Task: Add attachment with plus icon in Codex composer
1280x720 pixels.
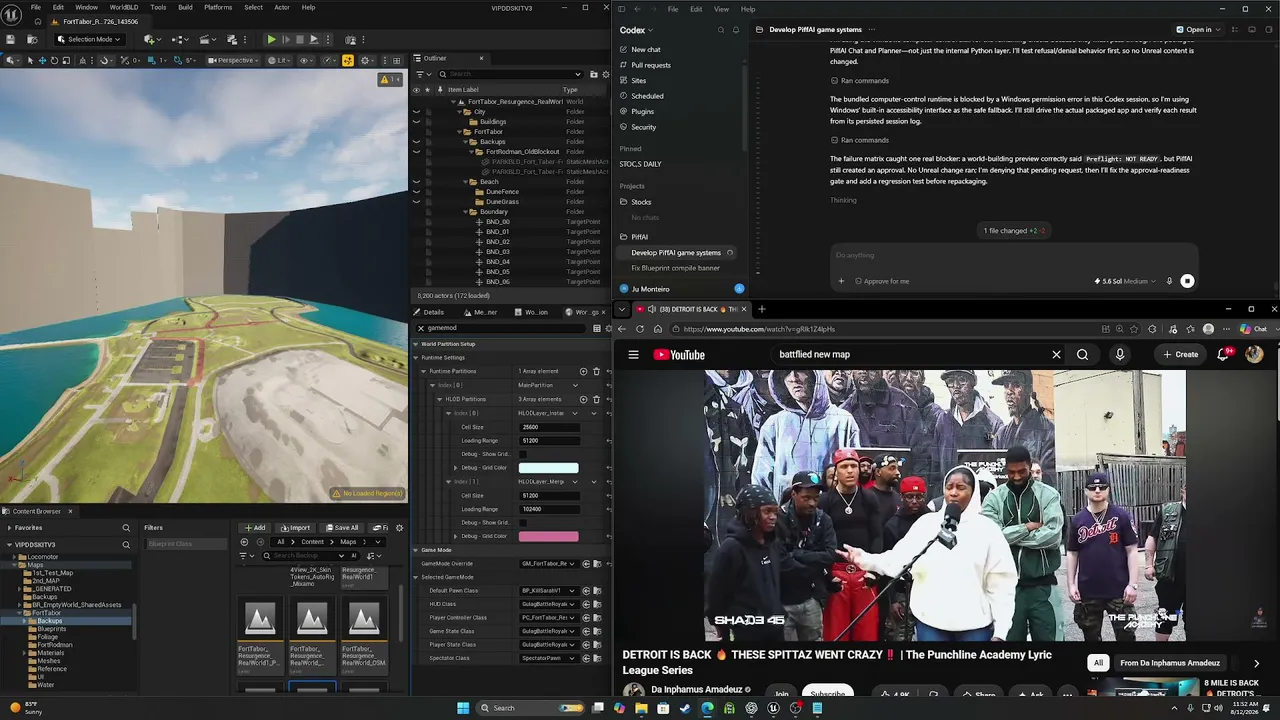Action: tap(841, 281)
